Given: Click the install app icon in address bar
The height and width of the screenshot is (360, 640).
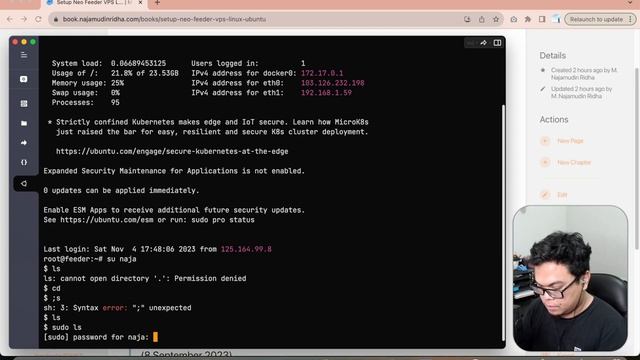Looking at the screenshot, I should (x=467, y=19).
